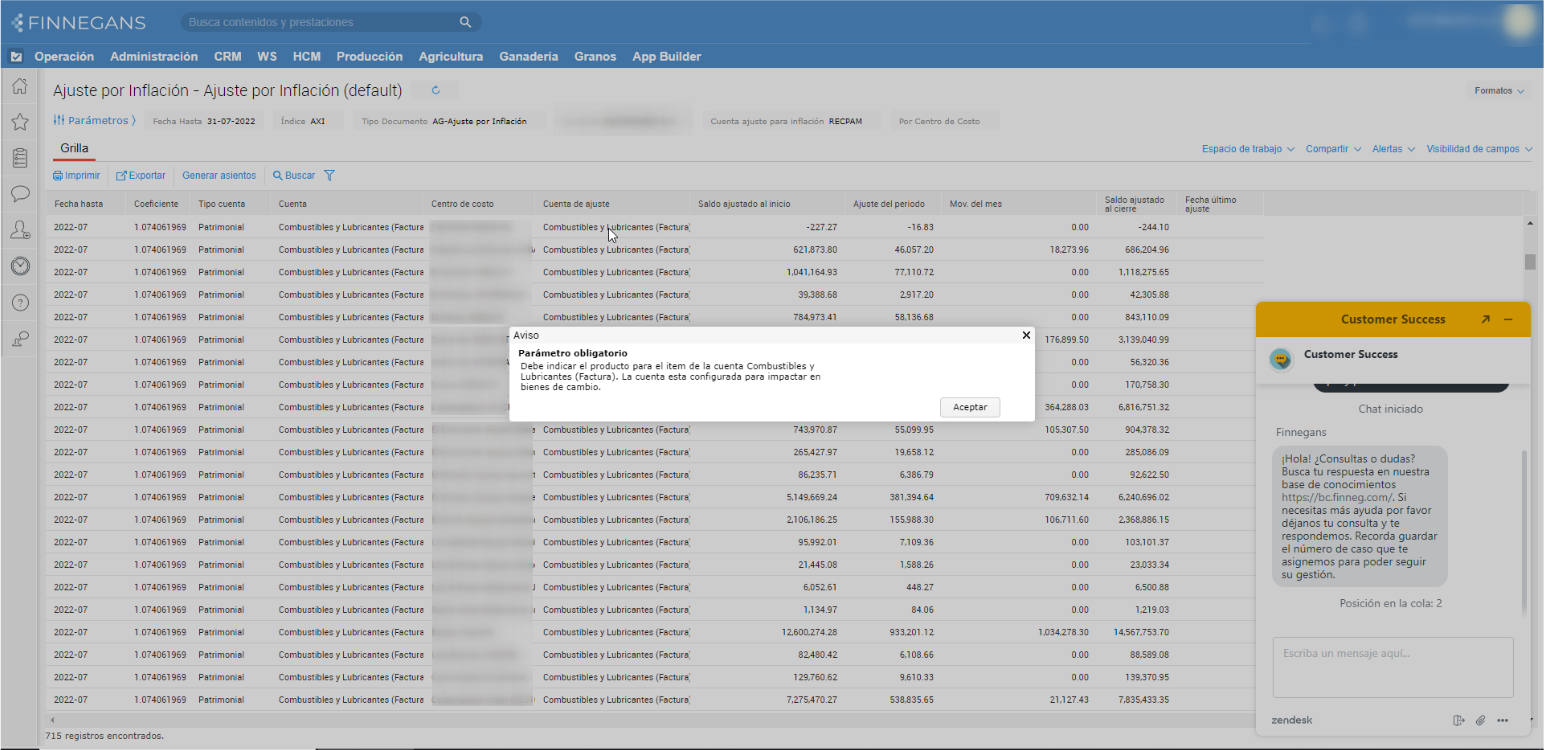1545x750 pixels.
Task: Click the filter funnel icon beside Buscar
Action: (329, 176)
